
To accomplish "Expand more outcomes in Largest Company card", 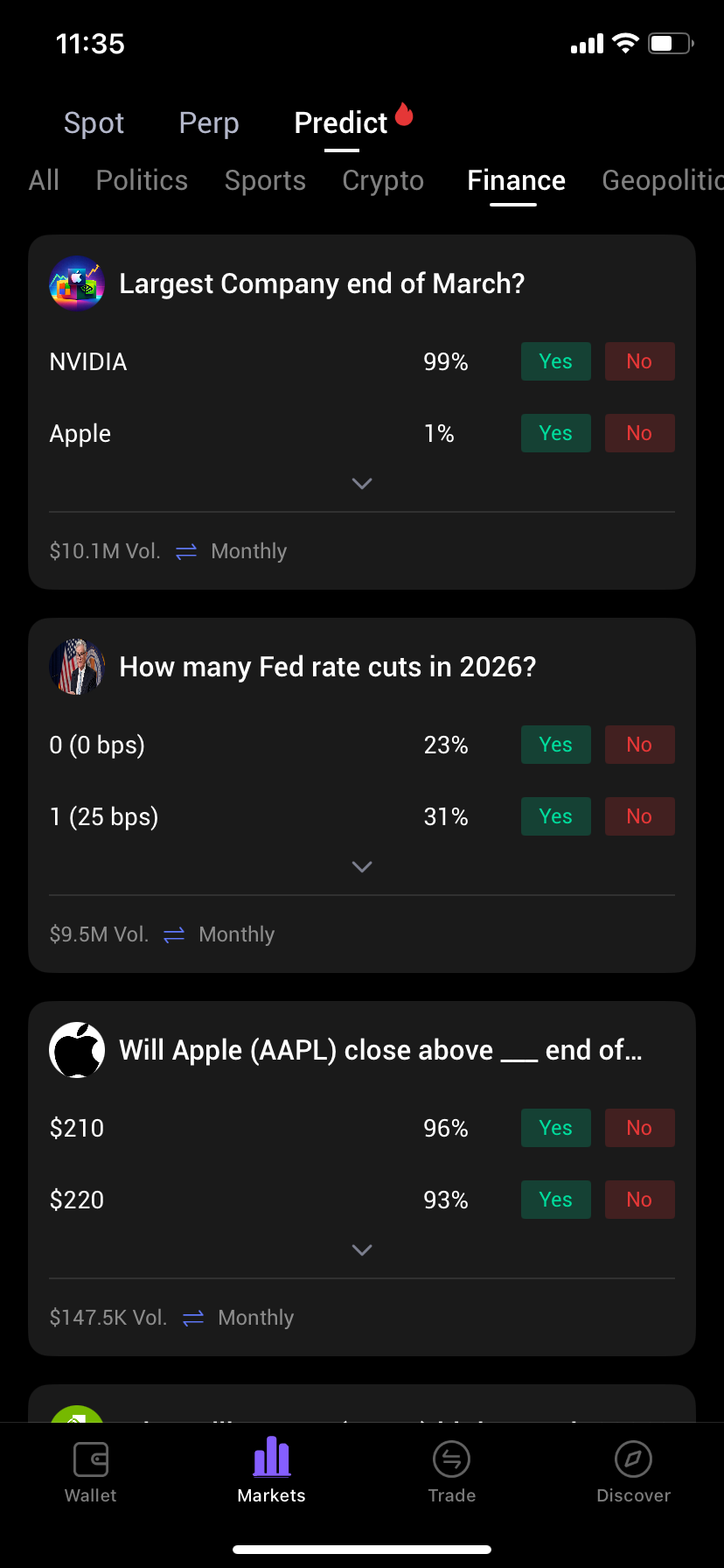I will pyautogui.click(x=362, y=483).
